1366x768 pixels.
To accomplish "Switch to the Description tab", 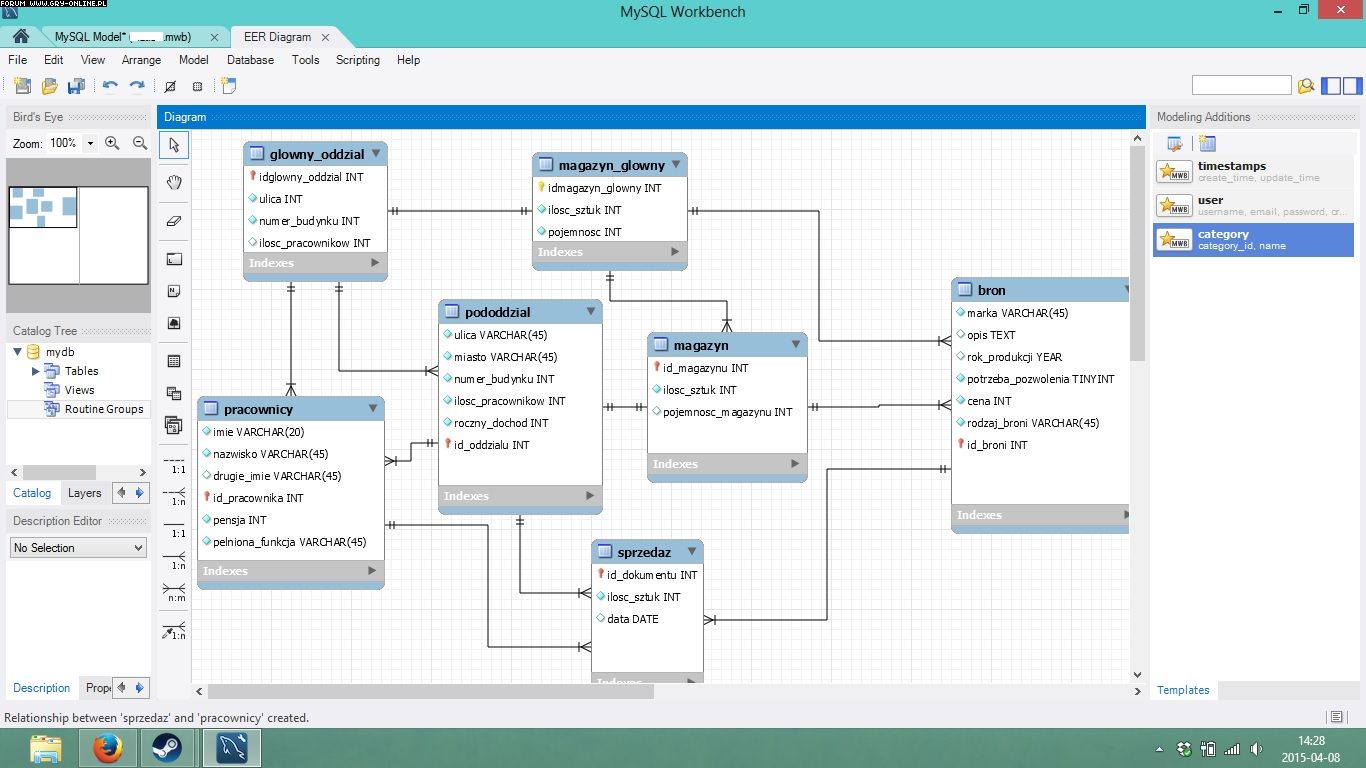I will (x=42, y=688).
